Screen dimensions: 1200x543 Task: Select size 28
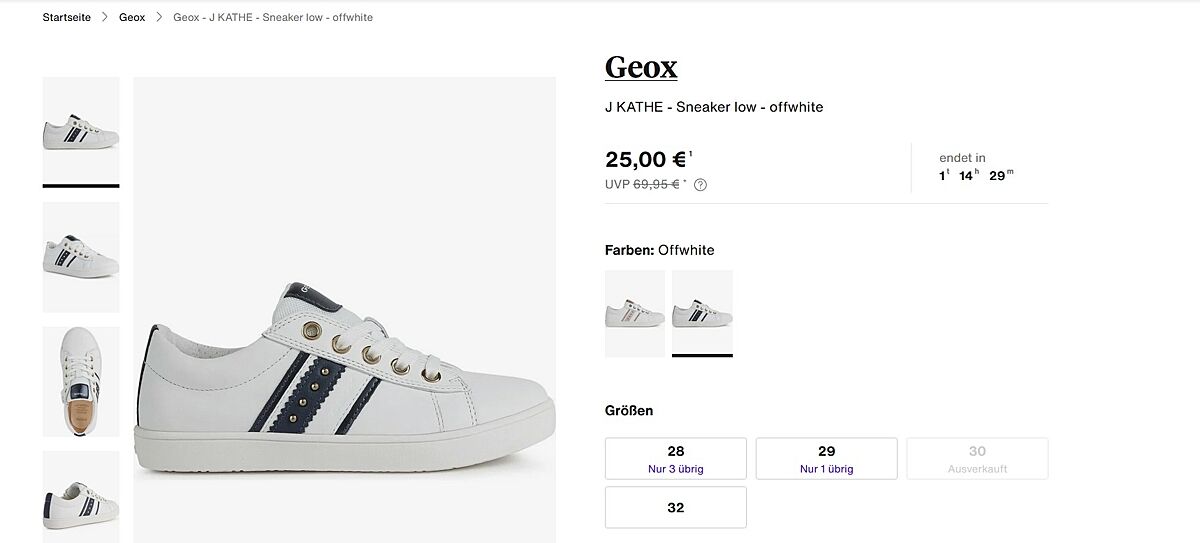coord(676,458)
